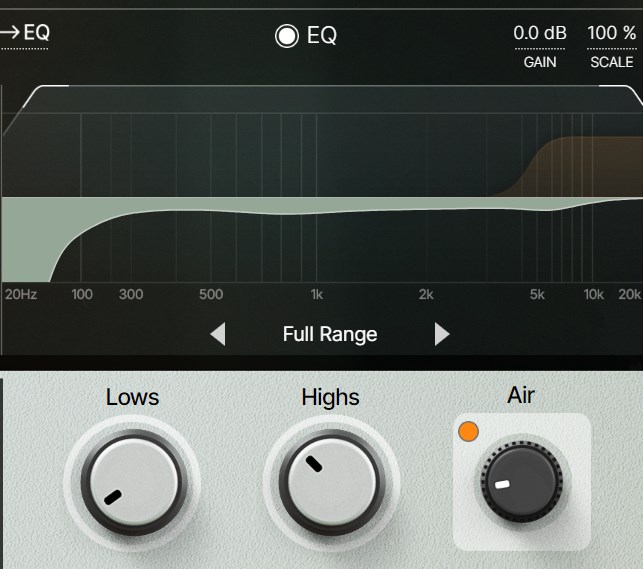Open the Full Range selector
Image resolution: width=643 pixels, height=569 pixels.
coord(330,334)
